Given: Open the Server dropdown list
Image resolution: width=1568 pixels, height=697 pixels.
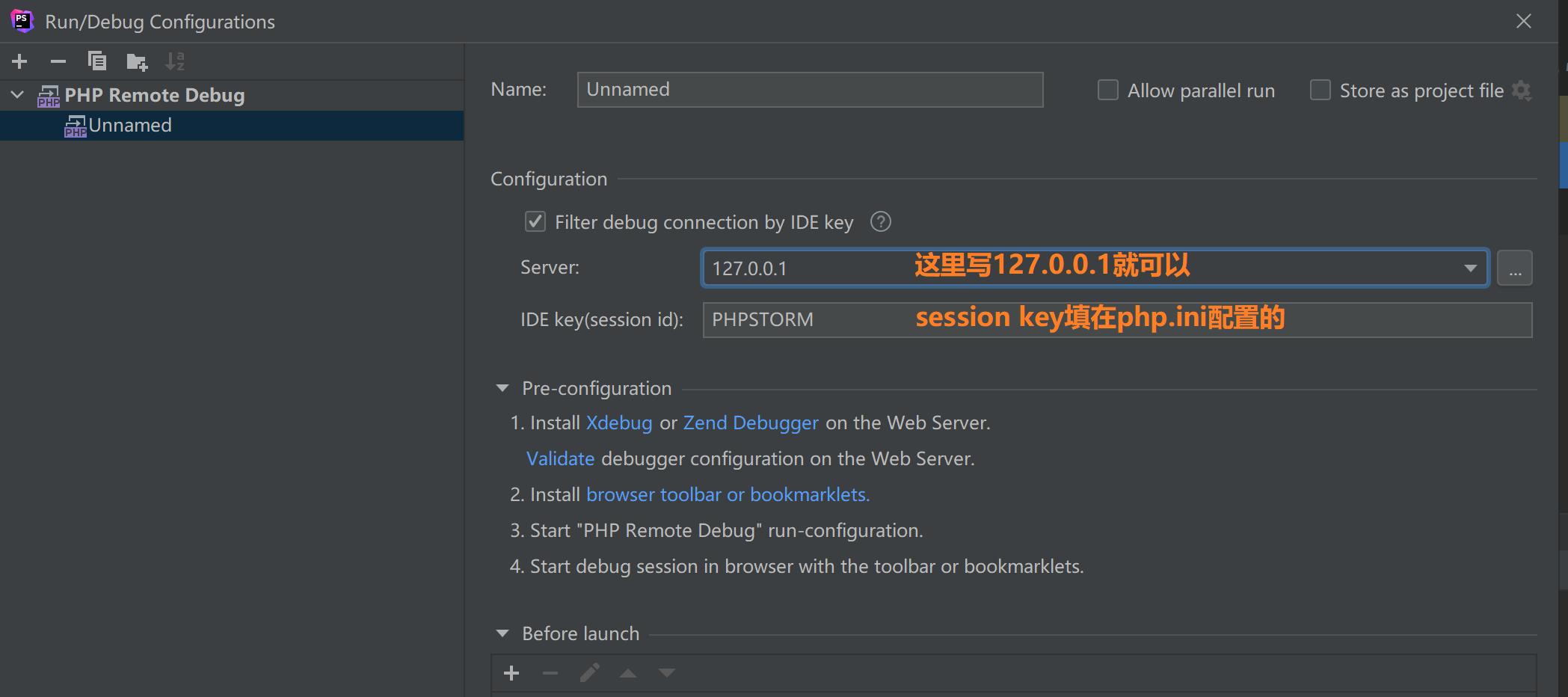Looking at the screenshot, I should click(1470, 268).
